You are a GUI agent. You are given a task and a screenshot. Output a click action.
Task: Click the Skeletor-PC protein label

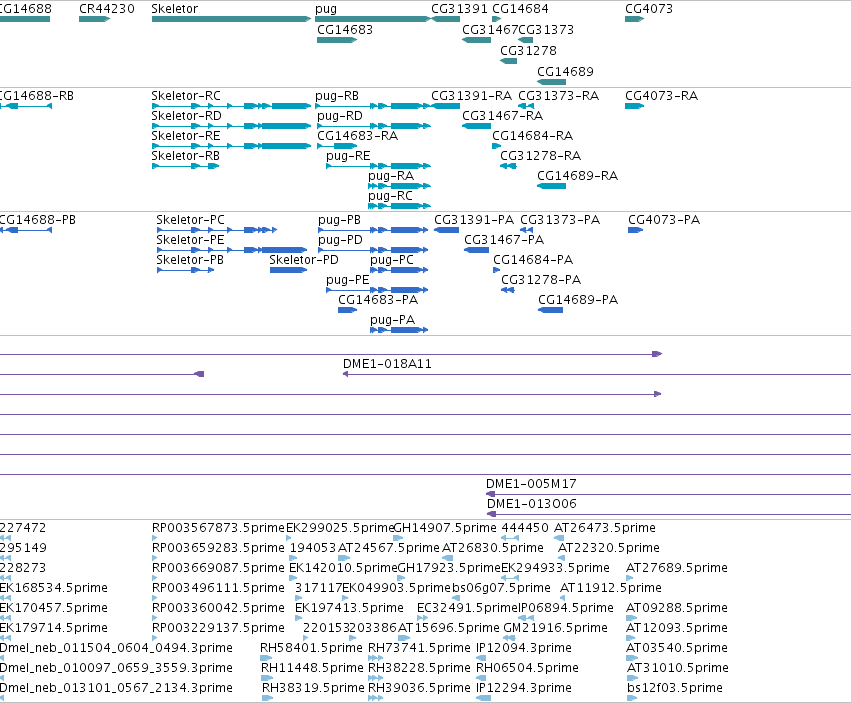[190, 220]
